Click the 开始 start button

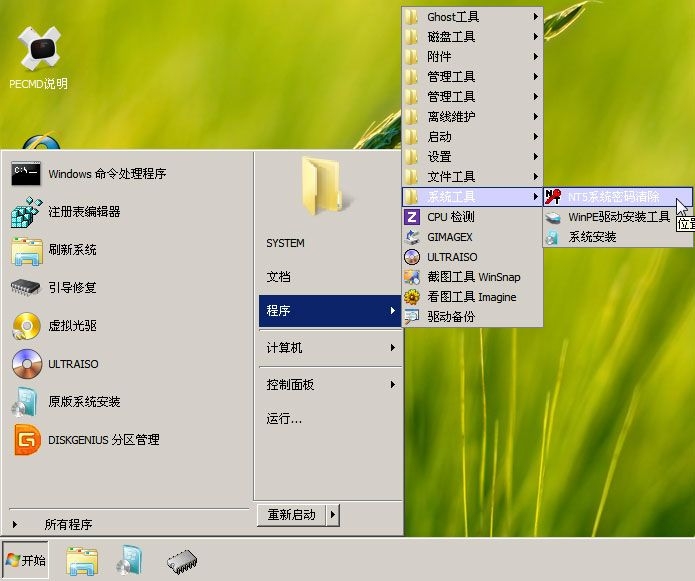coord(27,561)
